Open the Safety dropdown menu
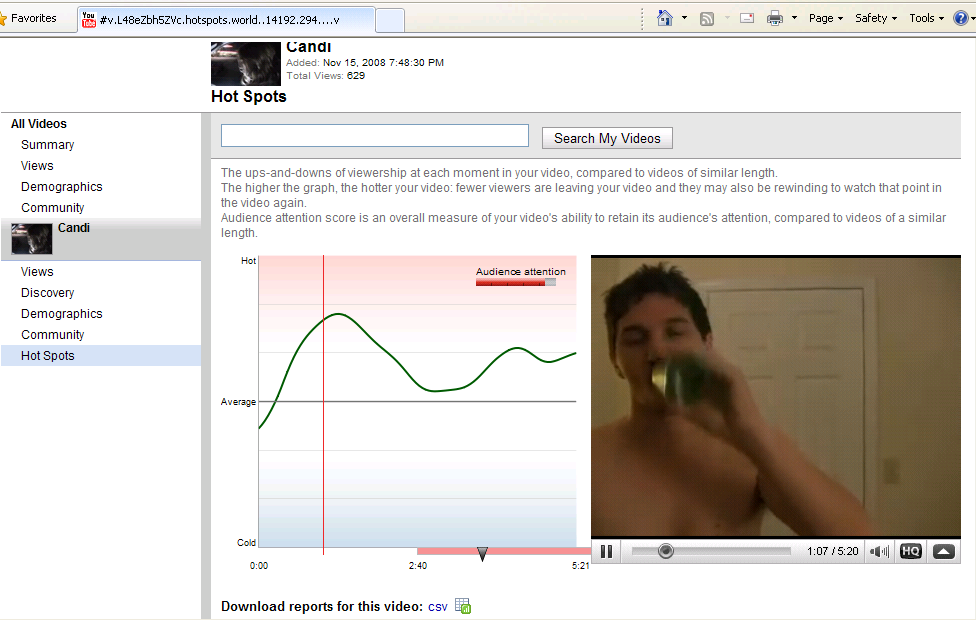976x620 pixels. [x=876, y=18]
